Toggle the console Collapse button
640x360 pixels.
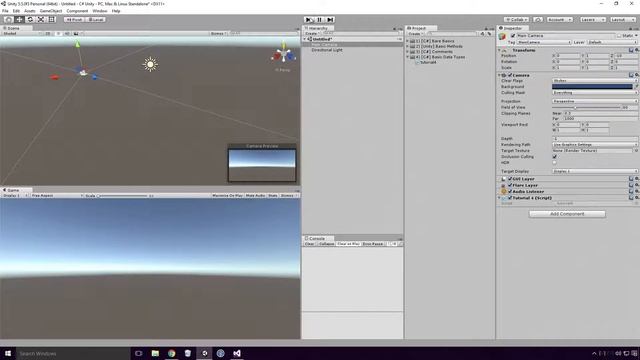[x=326, y=244]
